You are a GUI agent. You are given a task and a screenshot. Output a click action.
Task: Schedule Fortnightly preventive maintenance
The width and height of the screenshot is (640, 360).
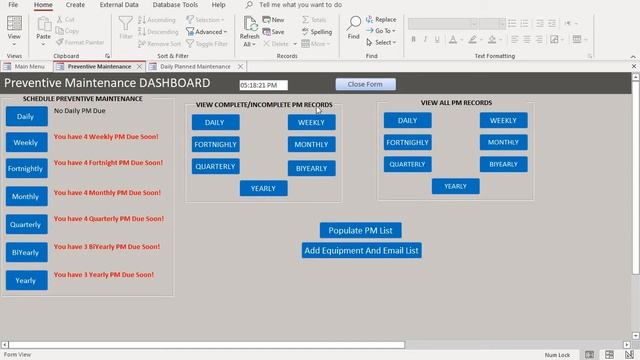[27, 169]
